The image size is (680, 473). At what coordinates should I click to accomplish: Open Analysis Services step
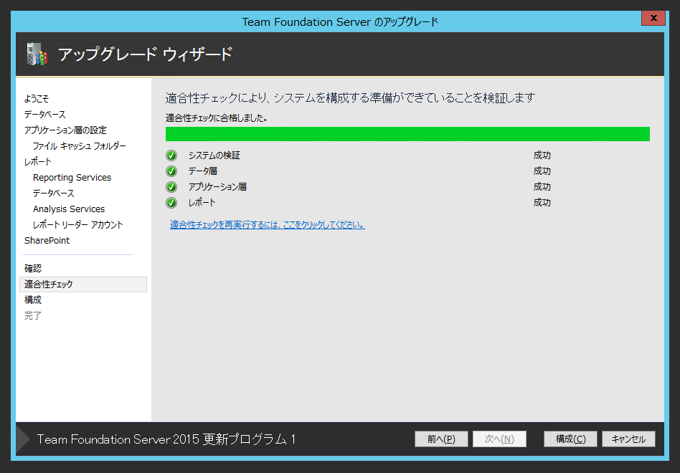69,209
